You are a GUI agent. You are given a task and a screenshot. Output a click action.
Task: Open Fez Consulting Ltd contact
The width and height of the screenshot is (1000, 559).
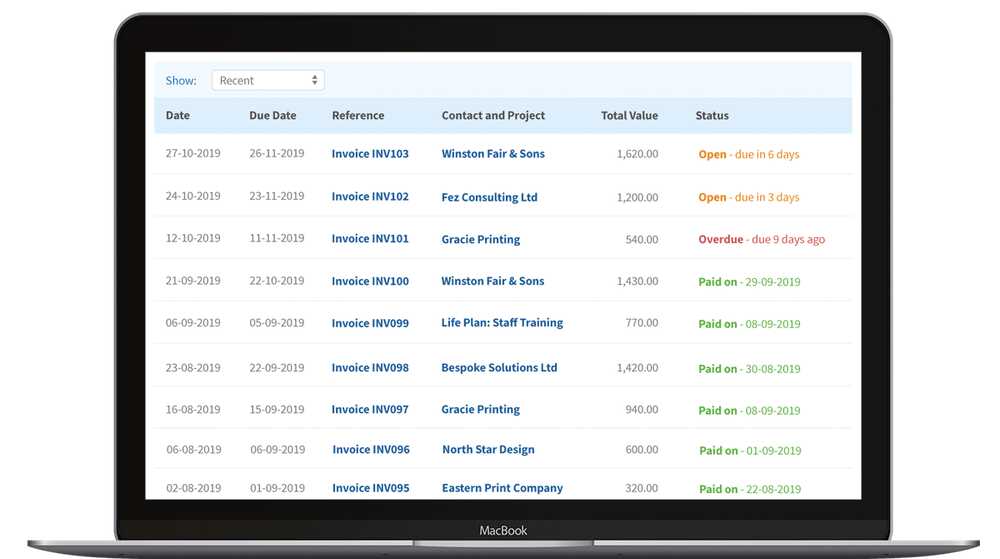tap(489, 197)
